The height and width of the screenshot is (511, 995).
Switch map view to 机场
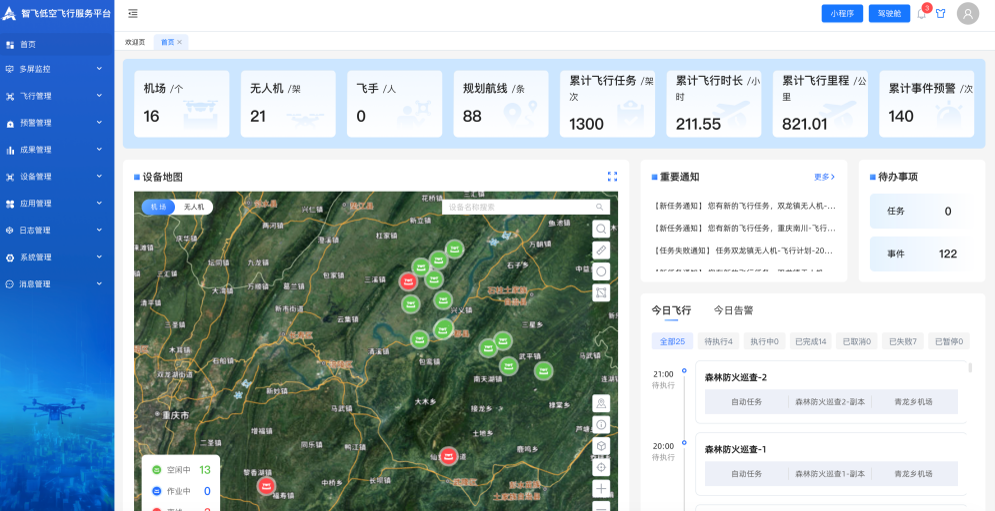pos(158,207)
